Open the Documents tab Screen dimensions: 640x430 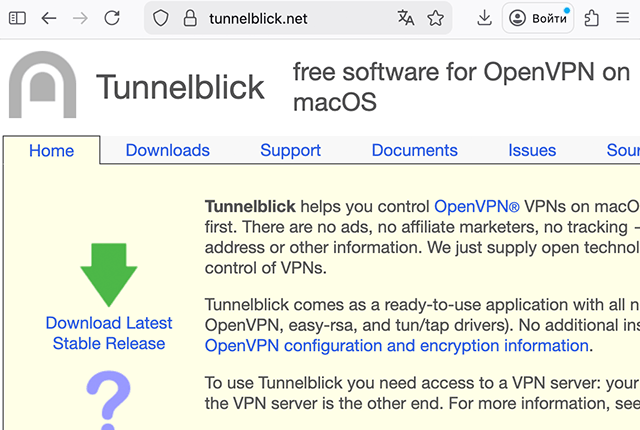click(414, 150)
